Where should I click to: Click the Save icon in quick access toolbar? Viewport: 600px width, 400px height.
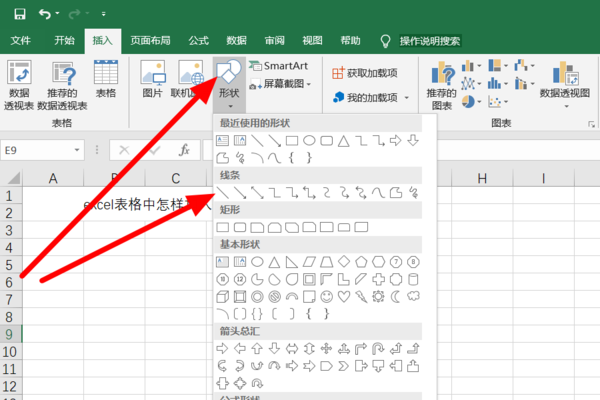coord(19,14)
